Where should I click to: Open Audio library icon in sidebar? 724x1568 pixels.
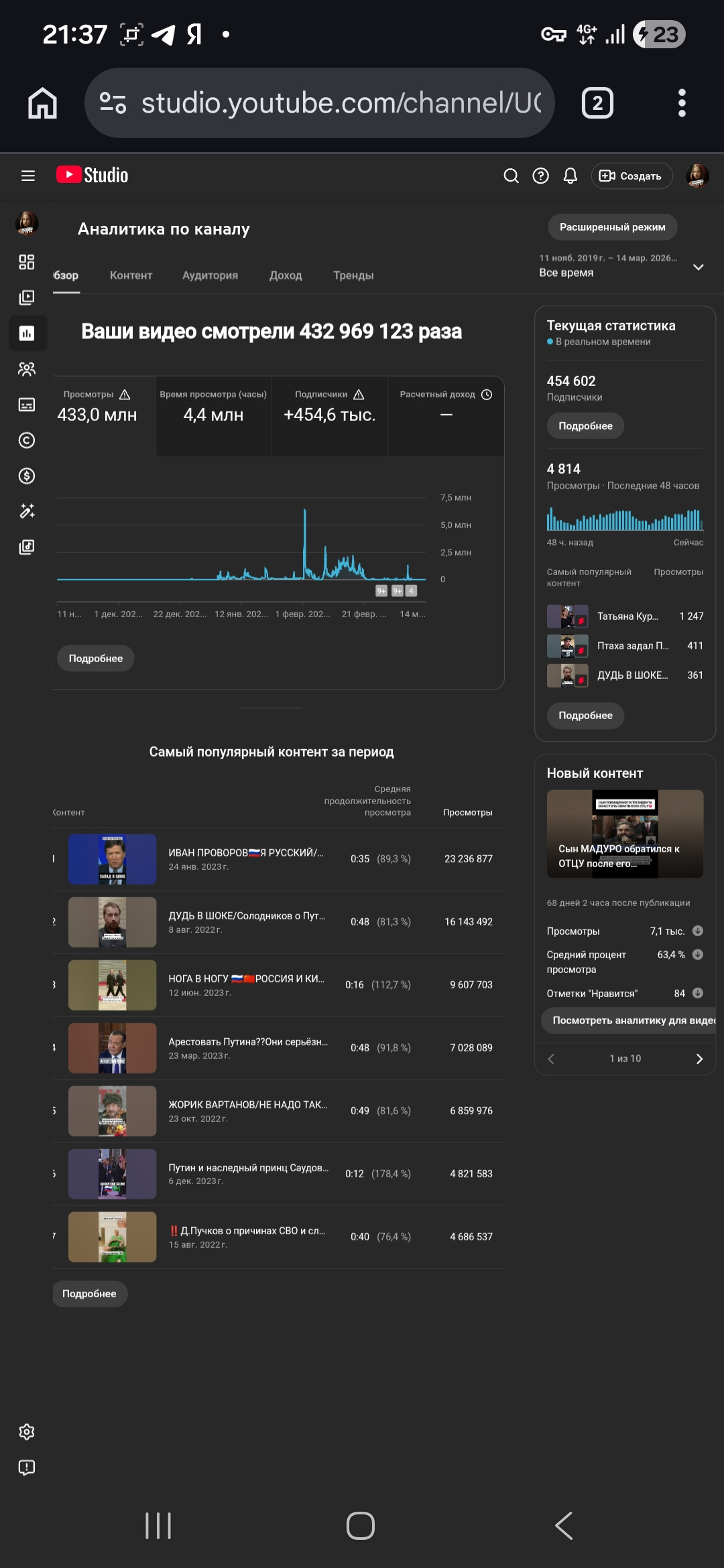click(27, 547)
